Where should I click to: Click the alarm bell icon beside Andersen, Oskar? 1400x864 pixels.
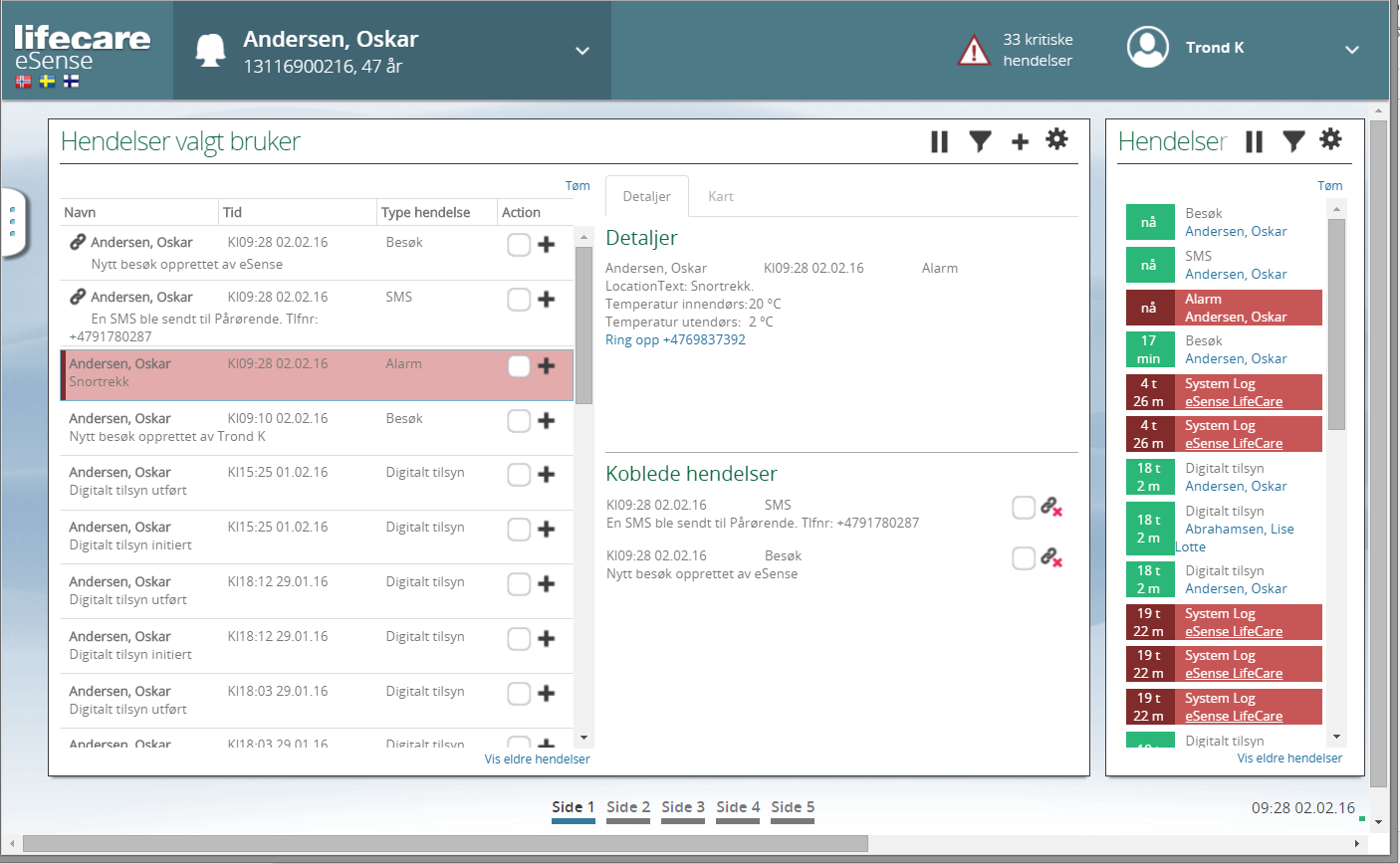coord(210,51)
